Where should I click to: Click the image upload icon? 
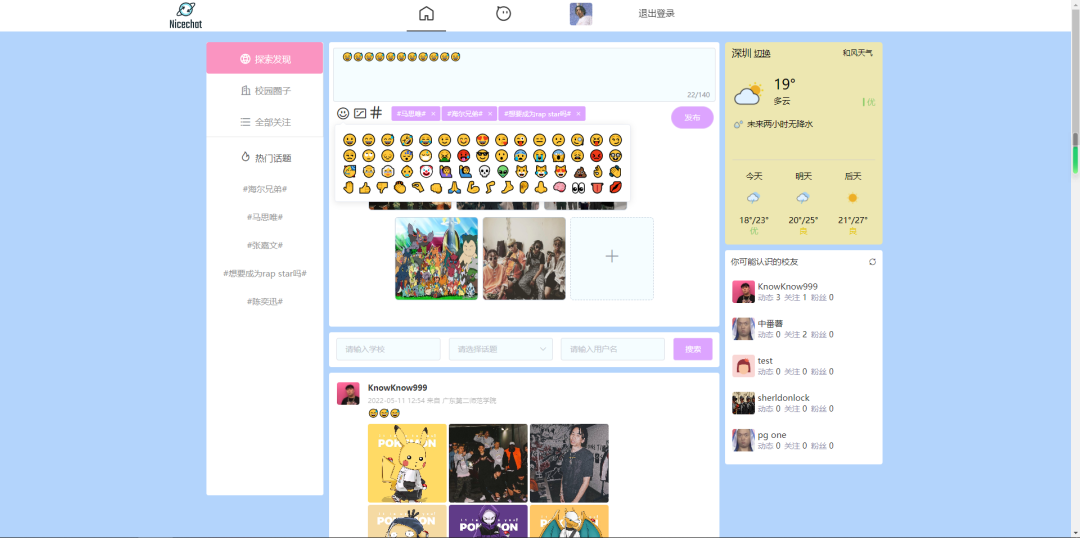360,113
